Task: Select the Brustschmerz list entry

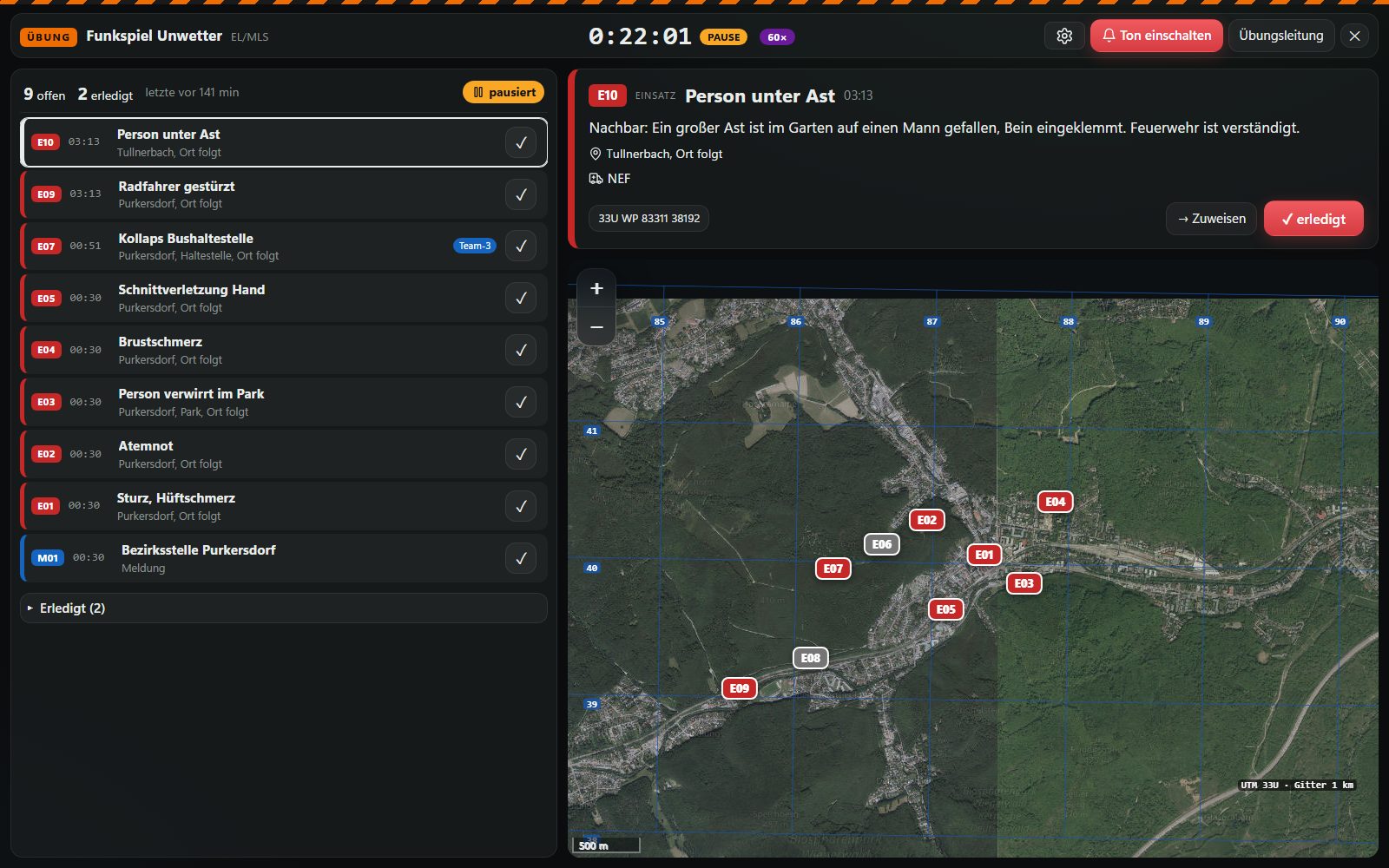Action: pyautogui.click(x=284, y=350)
